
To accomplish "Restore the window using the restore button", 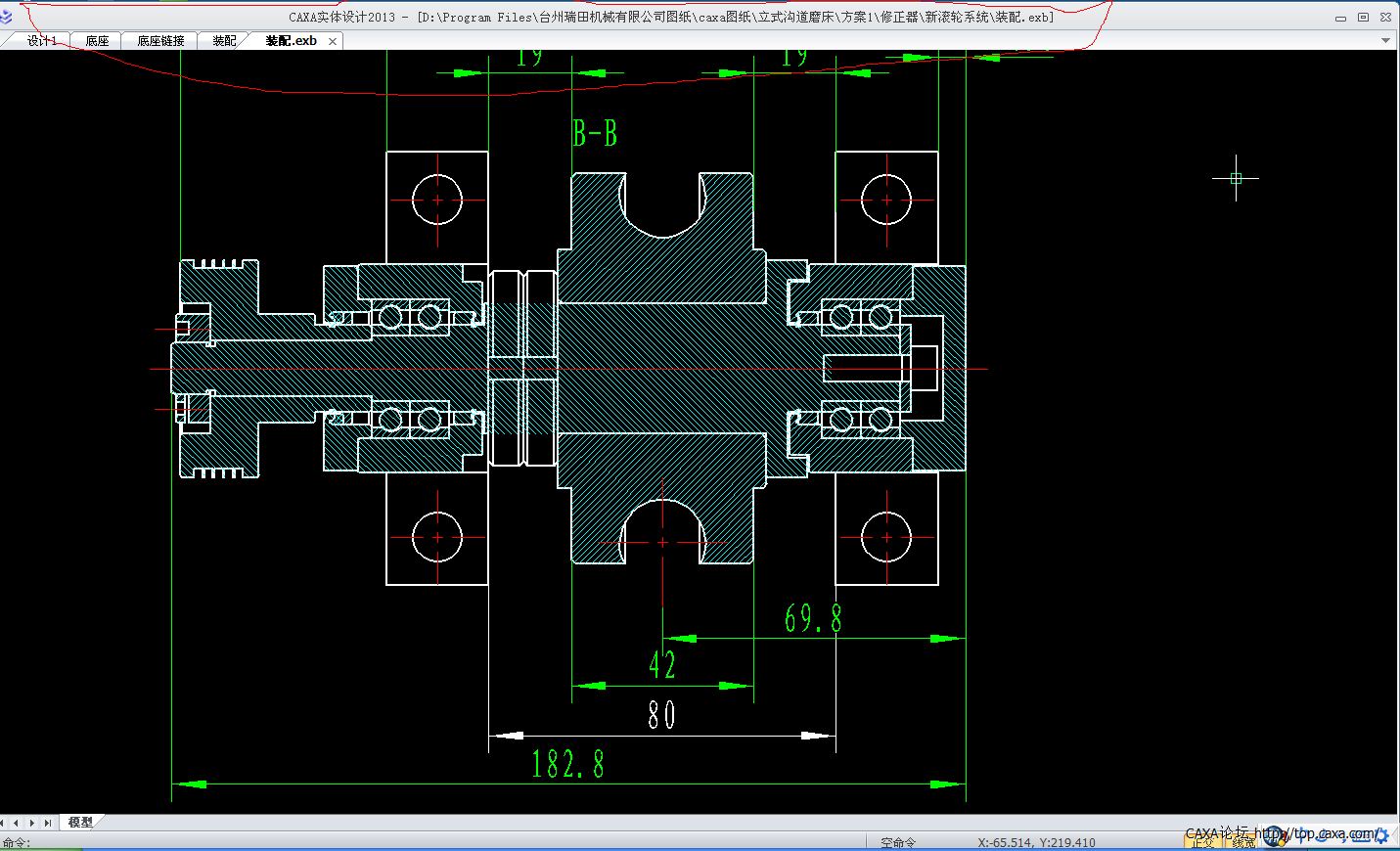I will pyautogui.click(x=1363, y=17).
